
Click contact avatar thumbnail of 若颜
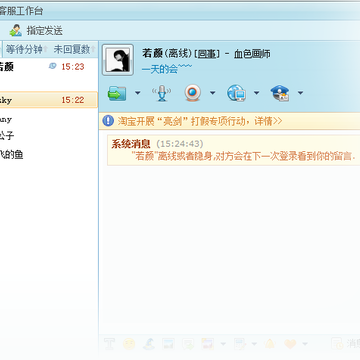118,60
